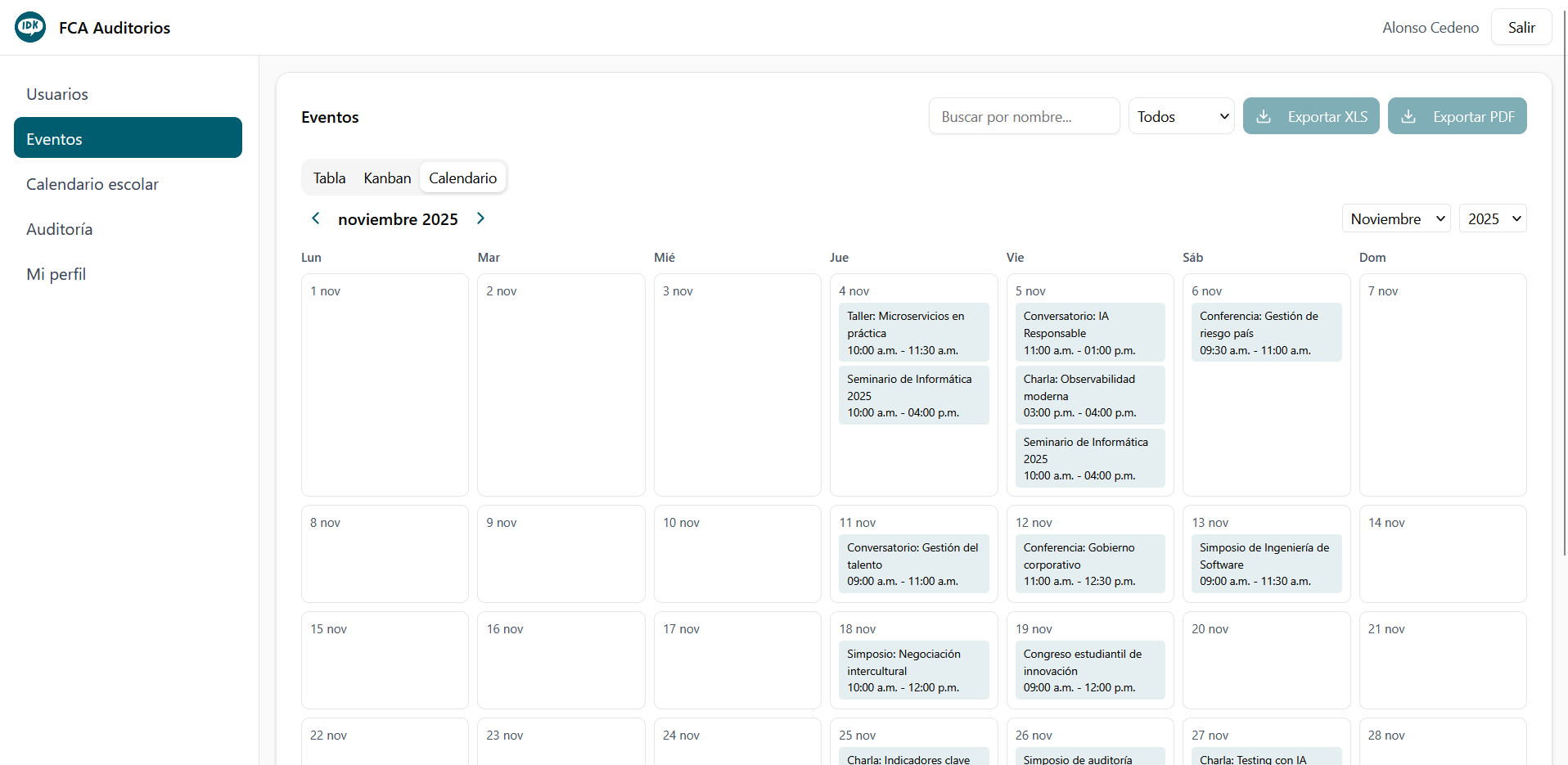Image resolution: width=1568 pixels, height=765 pixels.
Task: Open Seminario de Informática 2025 on 4 nov
Action: 913,396
